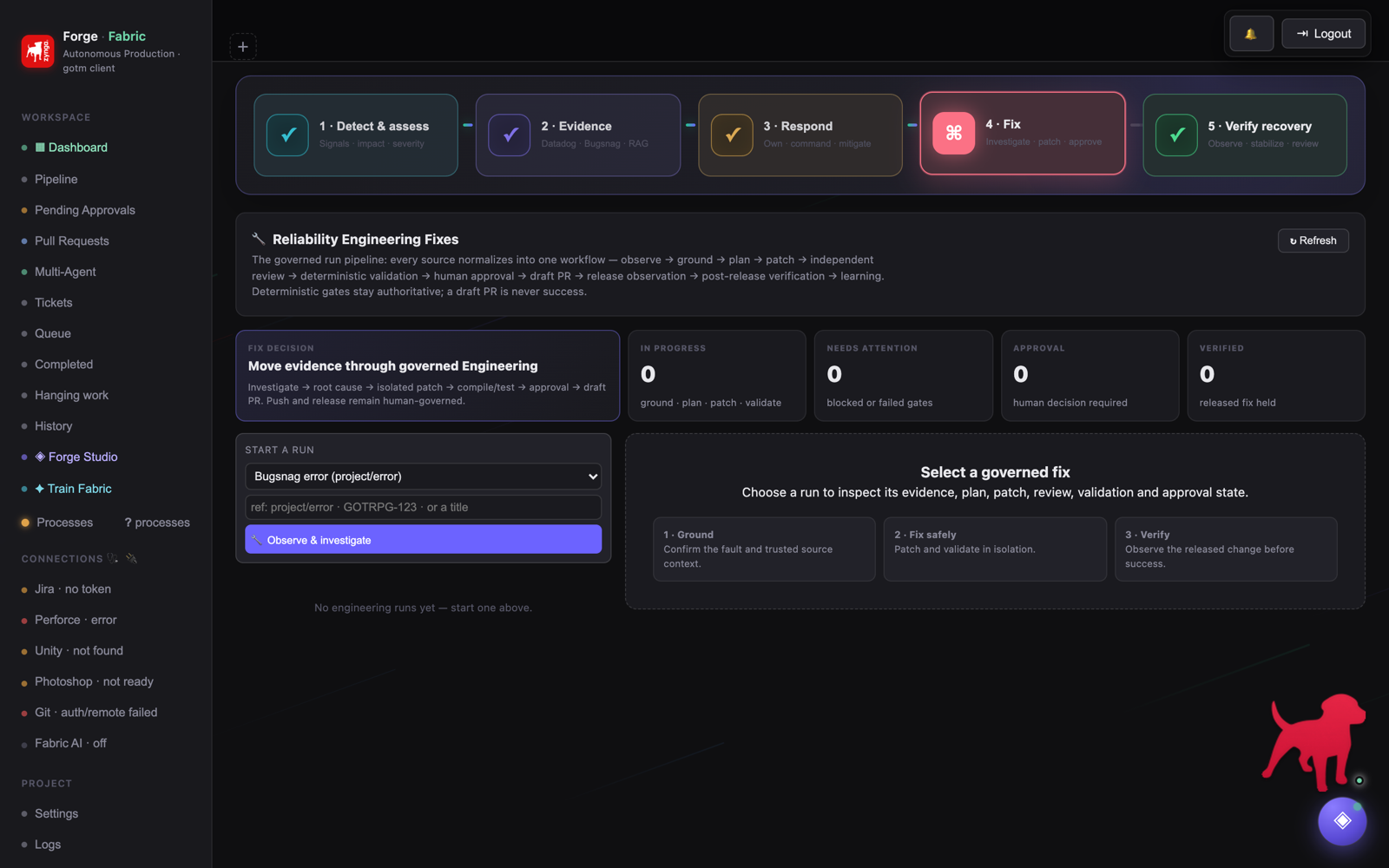Click the Fix Decision card
The height and width of the screenshot is (868, 1389).
coord(428,376)
